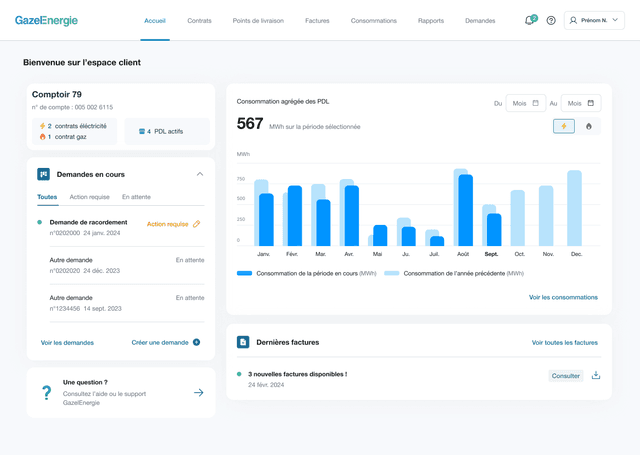Click the Demandes en cours panel icon
Screen dimensions: 640x455
pos(44,174)
